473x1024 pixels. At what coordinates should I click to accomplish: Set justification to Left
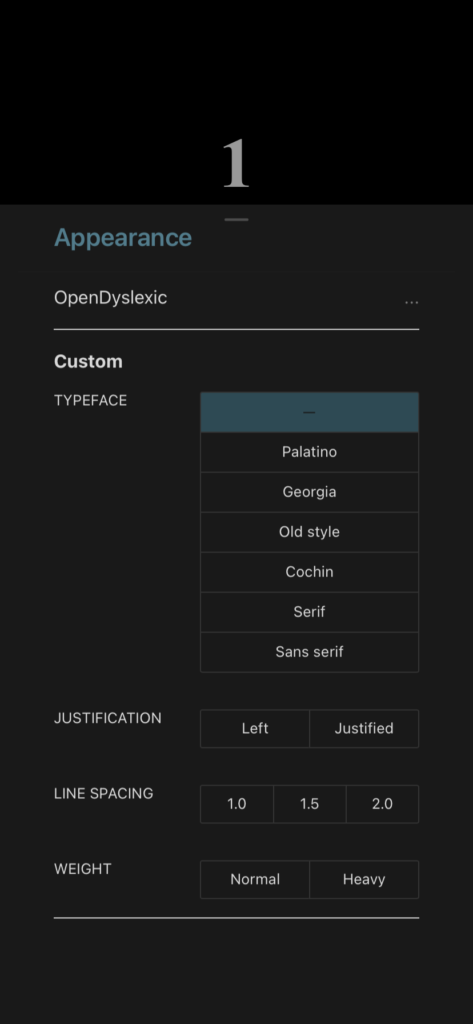(x=255, y=728)
